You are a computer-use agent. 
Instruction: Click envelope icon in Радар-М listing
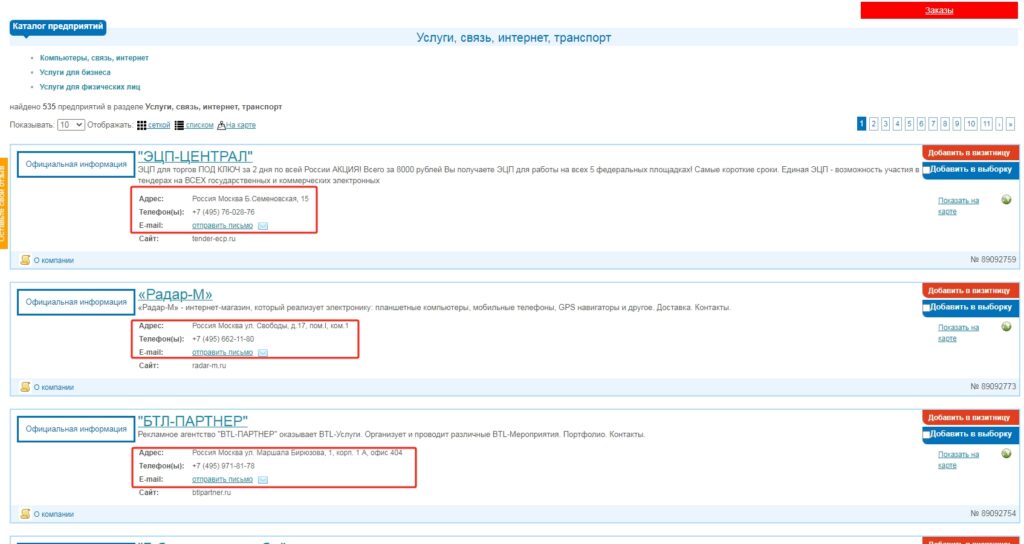coord(263,353)
